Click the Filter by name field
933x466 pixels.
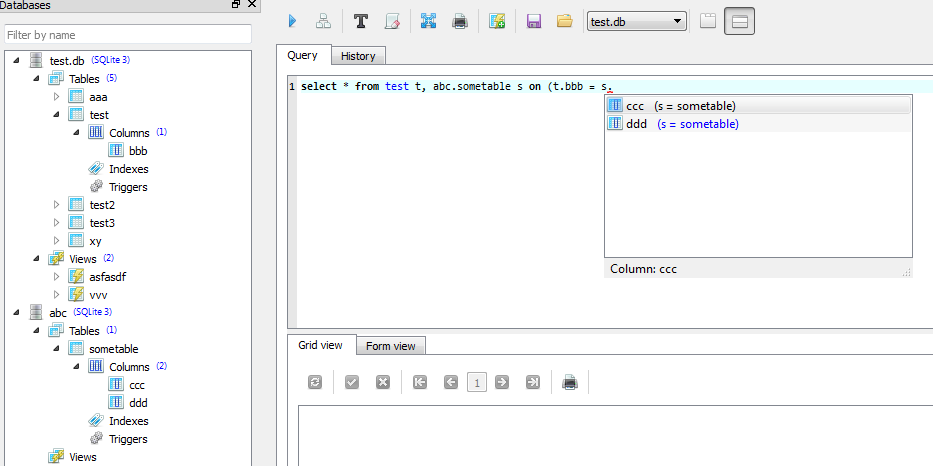pos(127,35)
